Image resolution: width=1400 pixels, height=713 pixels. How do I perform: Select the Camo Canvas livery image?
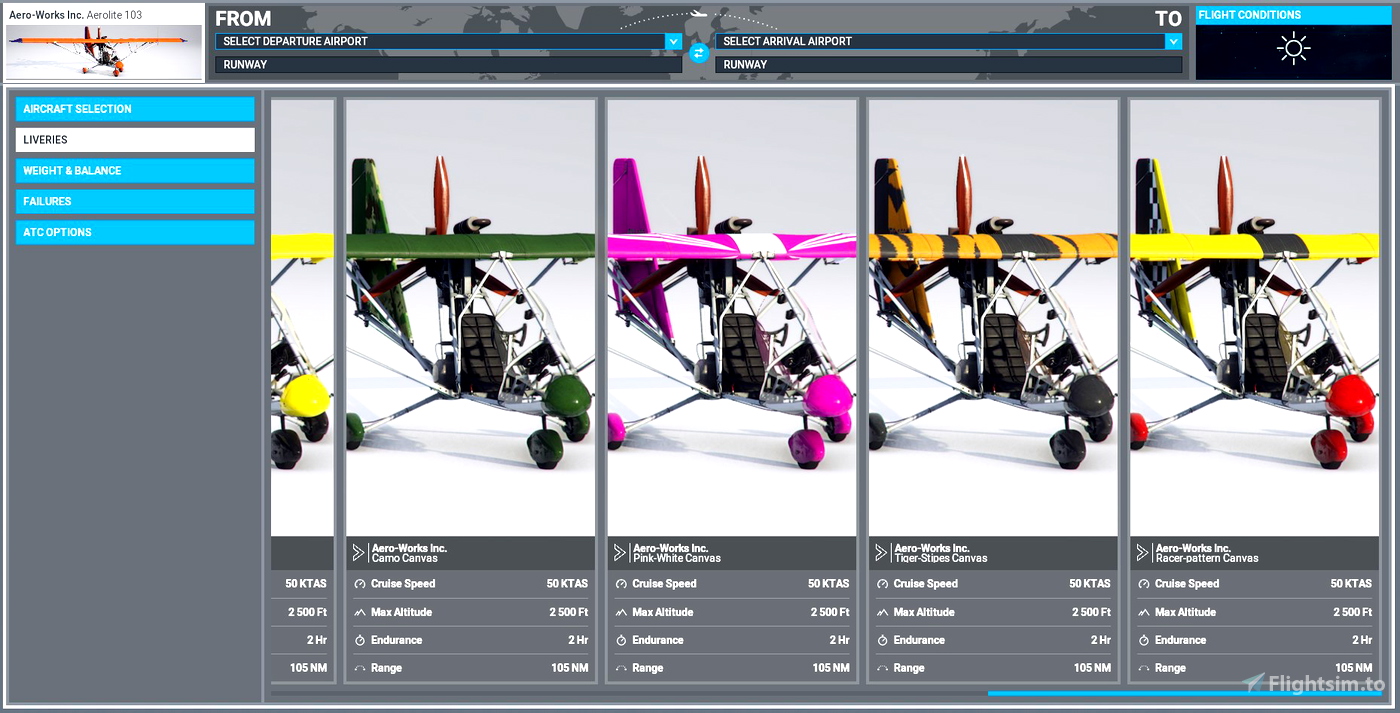[x=470, y=318]
